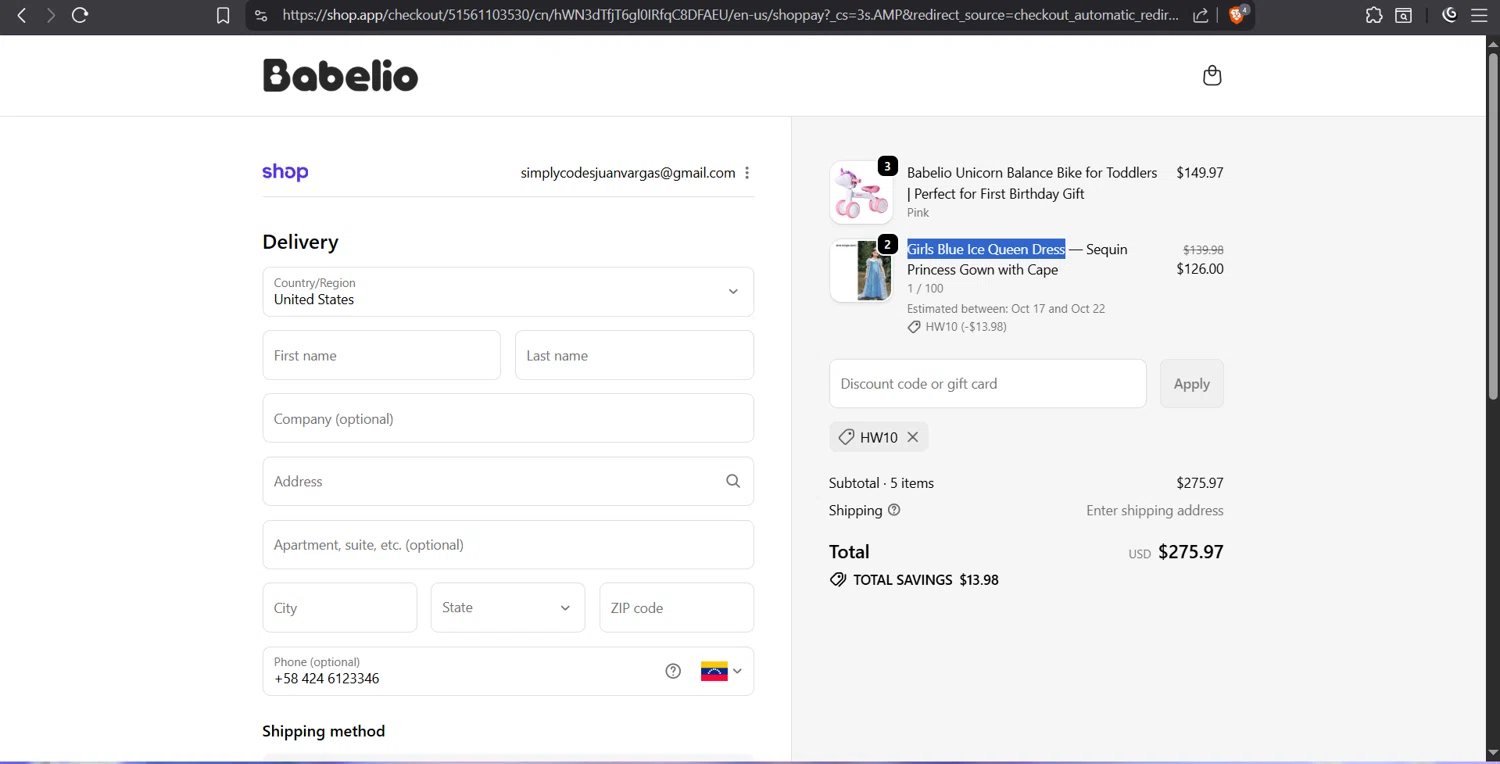The image size is (1500, 764).
Task: Click the total savings tag icon
Action: pos(838,580)
